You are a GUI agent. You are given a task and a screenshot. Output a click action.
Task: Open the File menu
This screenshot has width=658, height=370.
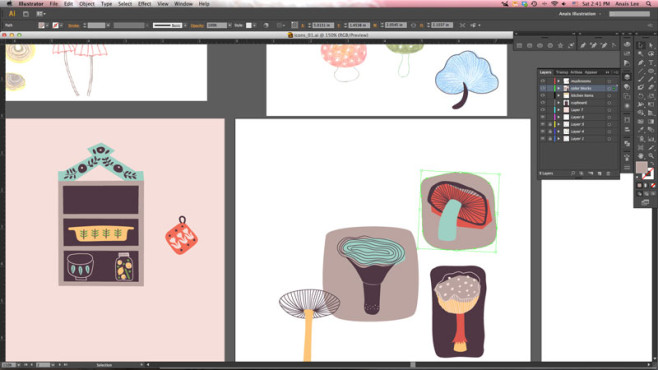coord(54,4)
